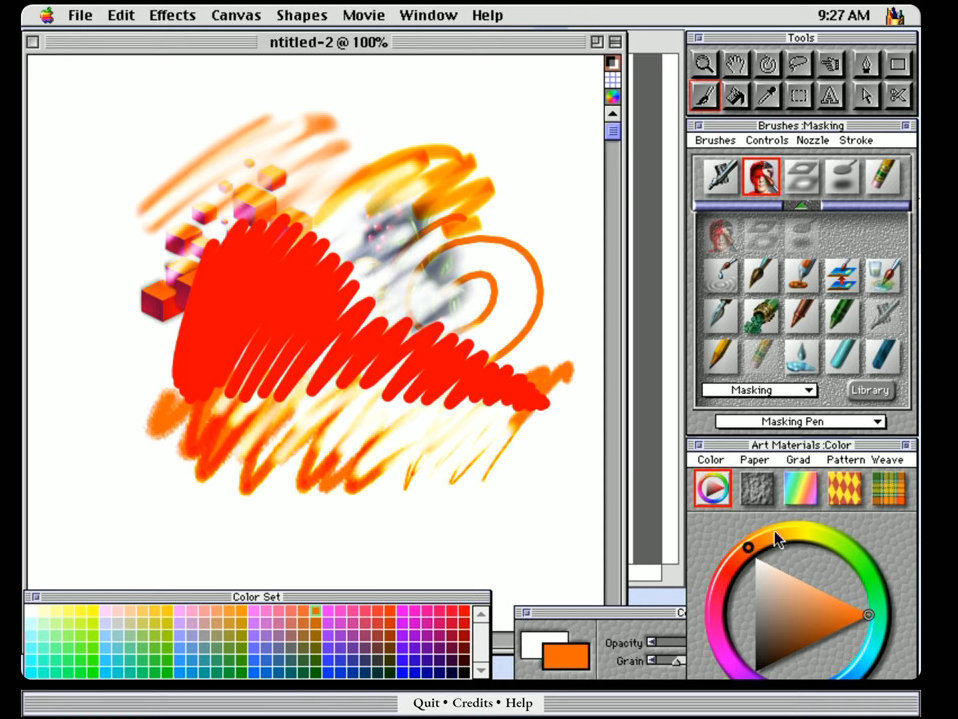The image size is (958, 719).
Task: Toggle the drawing mode icon above grid icon
Action: click(x=612, y=63)
